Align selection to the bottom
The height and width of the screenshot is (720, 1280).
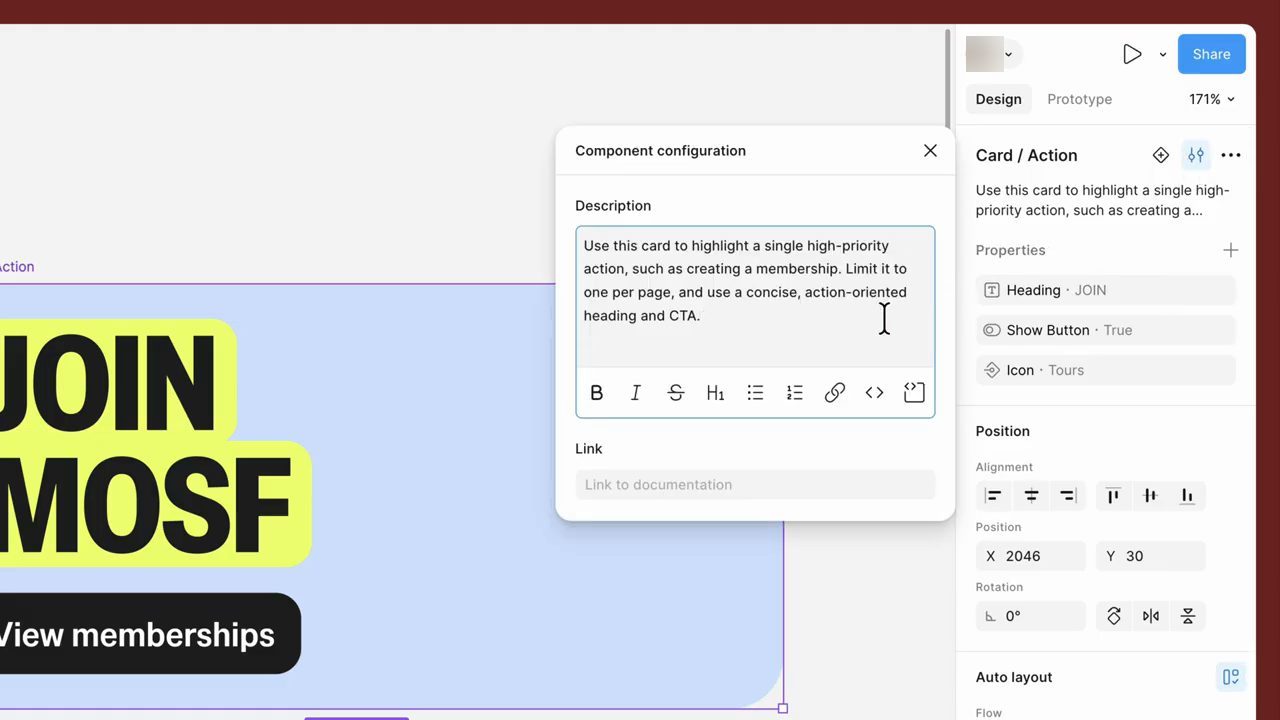coord(1187,496)
